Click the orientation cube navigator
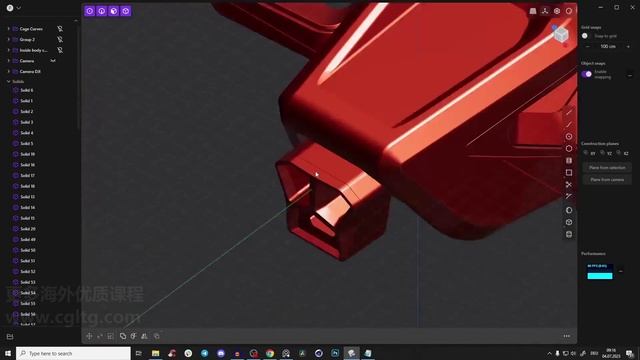Image resolution: width=640 pixels, height=360 pixels. [561, 35]
